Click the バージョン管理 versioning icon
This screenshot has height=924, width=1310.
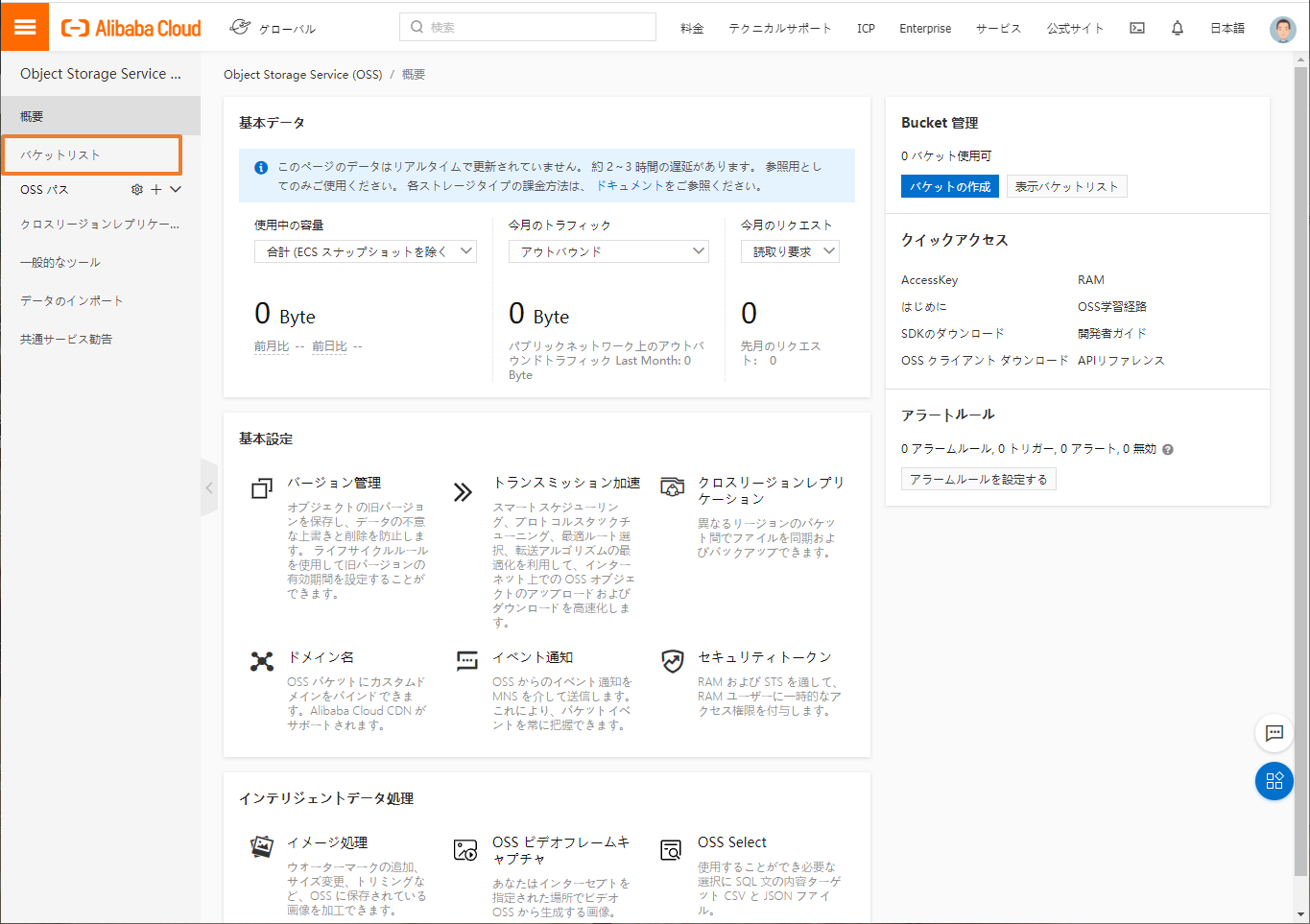[x=262, y=488]
